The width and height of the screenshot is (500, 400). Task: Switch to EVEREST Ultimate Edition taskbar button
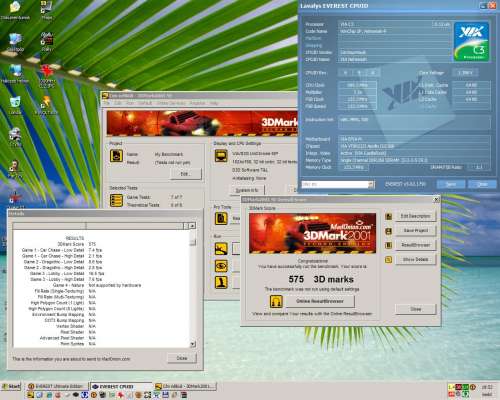[x=57, y=386]
